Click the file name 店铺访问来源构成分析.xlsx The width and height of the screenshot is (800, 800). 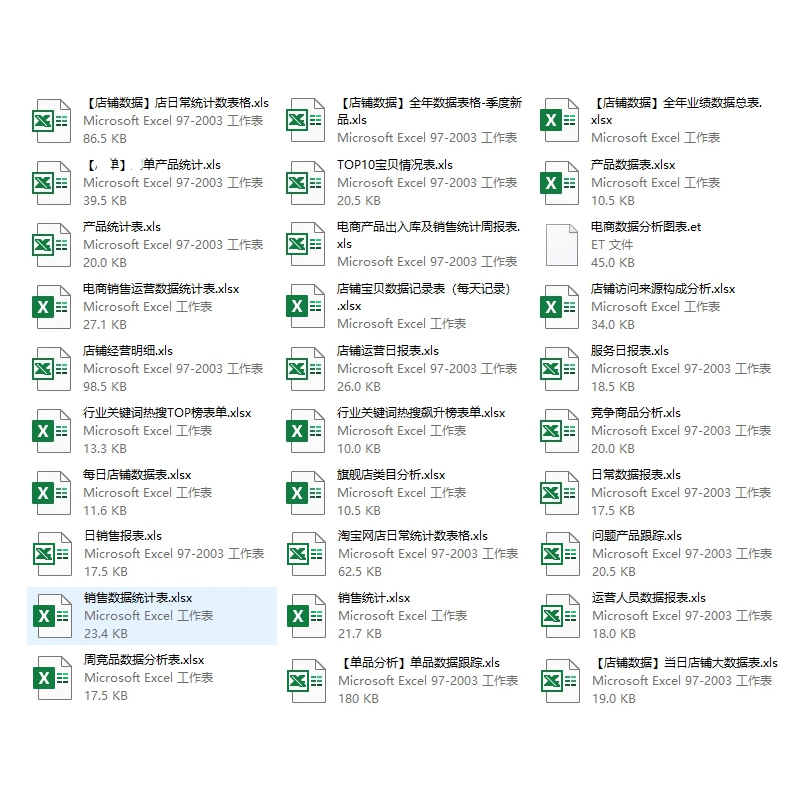pyautogui.click(x=663, y=289)
